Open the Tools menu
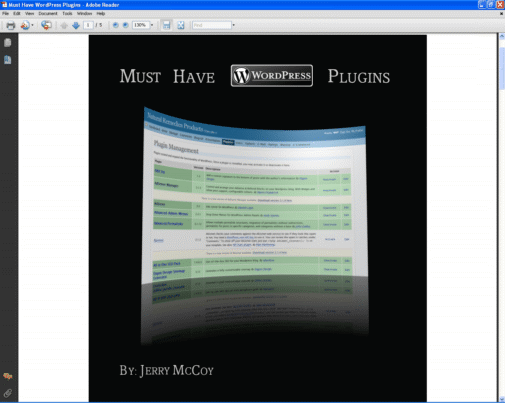This screenshot has width=505, height=403. click(x=67, y=14)
